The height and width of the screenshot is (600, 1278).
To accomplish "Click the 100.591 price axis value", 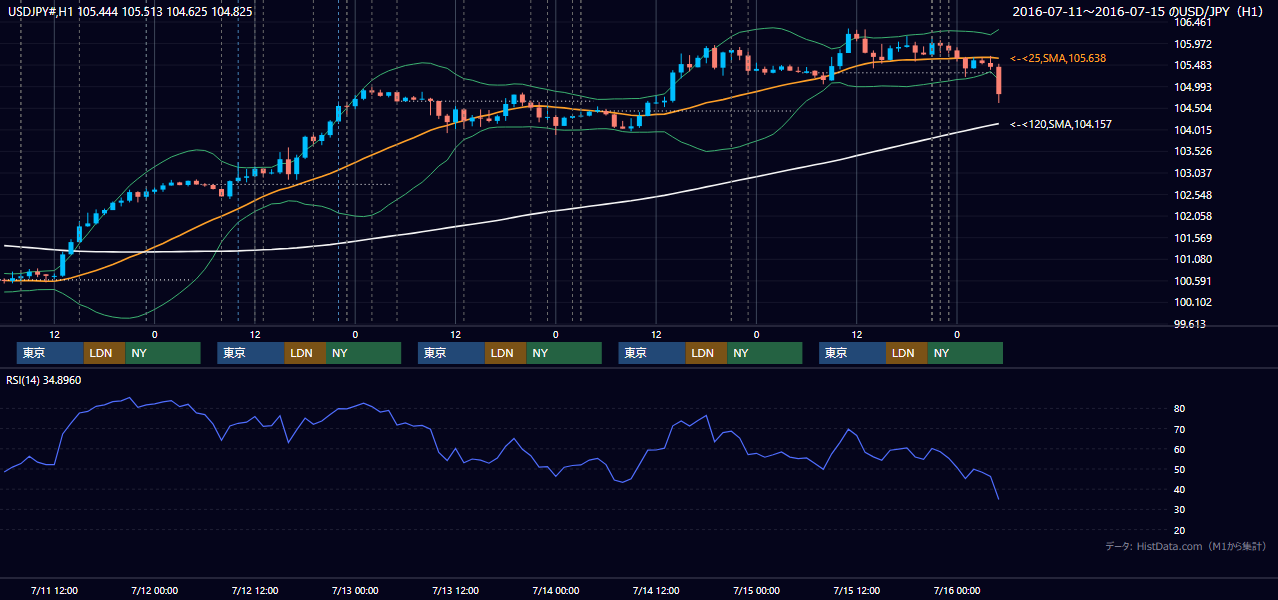I will tap(1192, 281).
